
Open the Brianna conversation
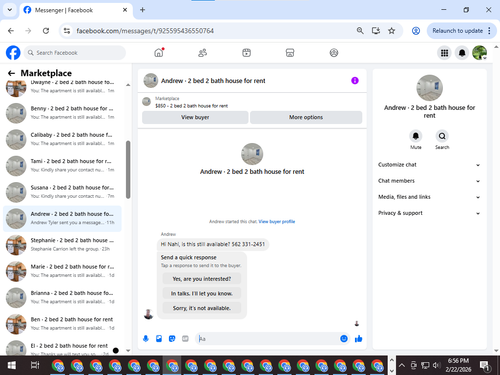point(62,297)
